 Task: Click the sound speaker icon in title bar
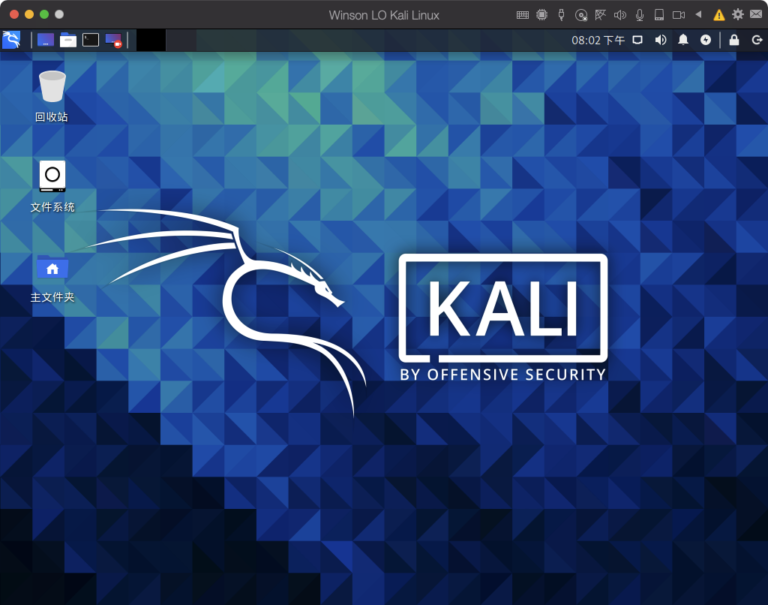tap(620, 15)
